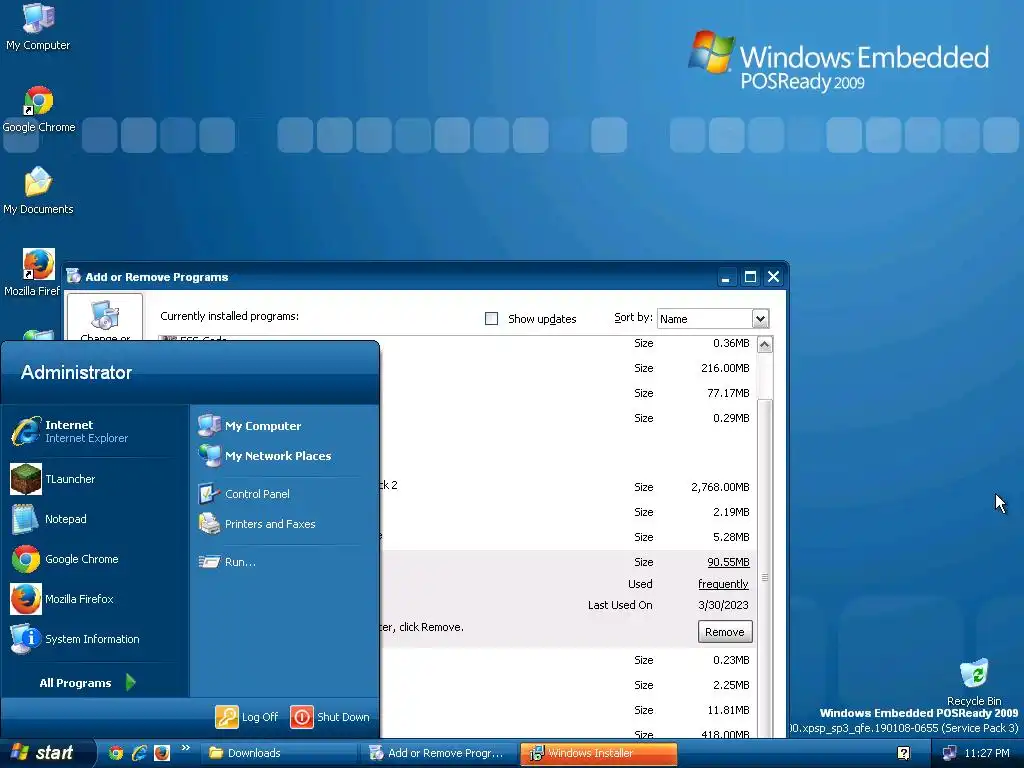Select Change or Remove Programs sidebar button
1024x768 pixels.
point(104,317)
